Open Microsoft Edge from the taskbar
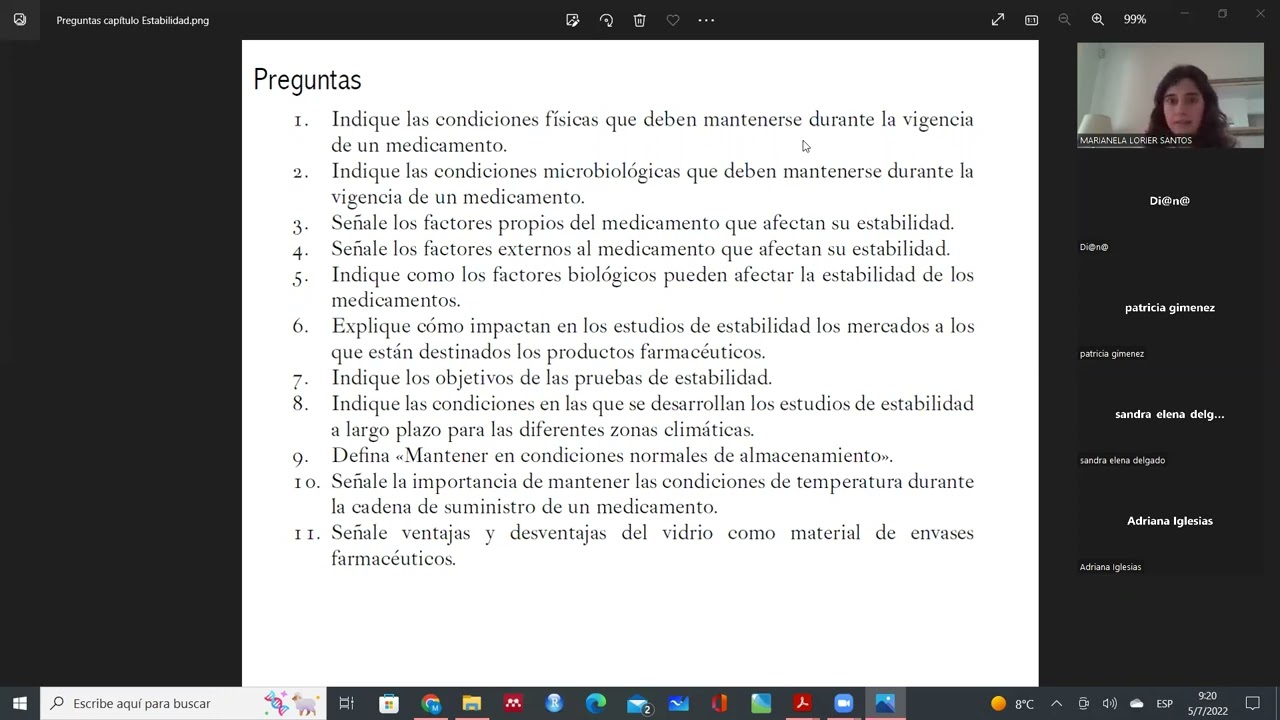The height and width of the screenshot is (720, 1280). (596, 703)
